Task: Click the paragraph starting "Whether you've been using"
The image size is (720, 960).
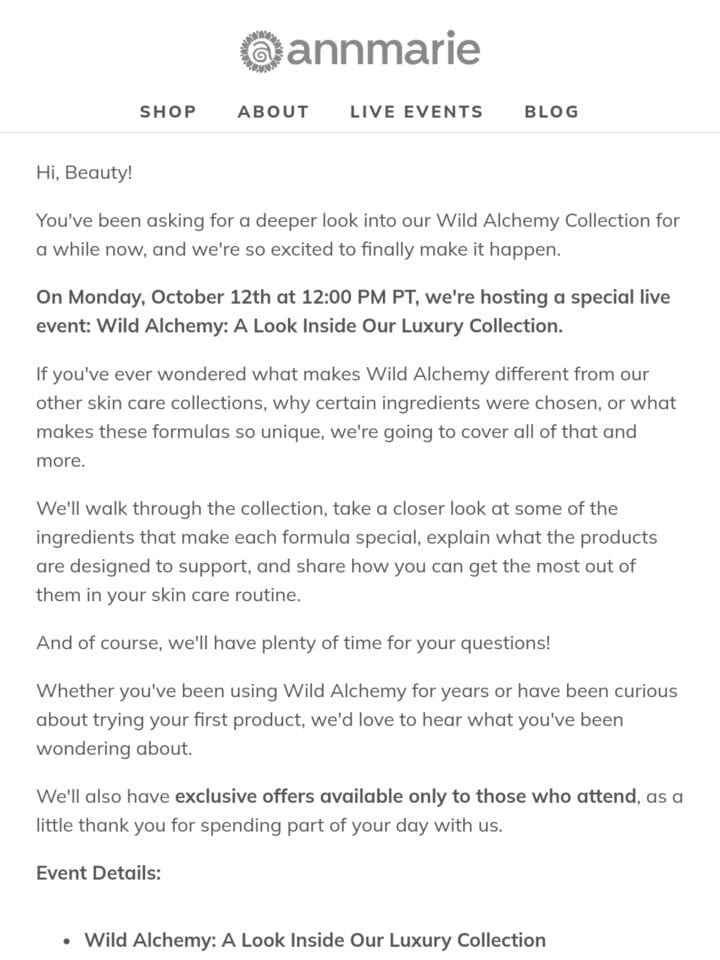Action: pyautogui.click(x=357, y=719)
